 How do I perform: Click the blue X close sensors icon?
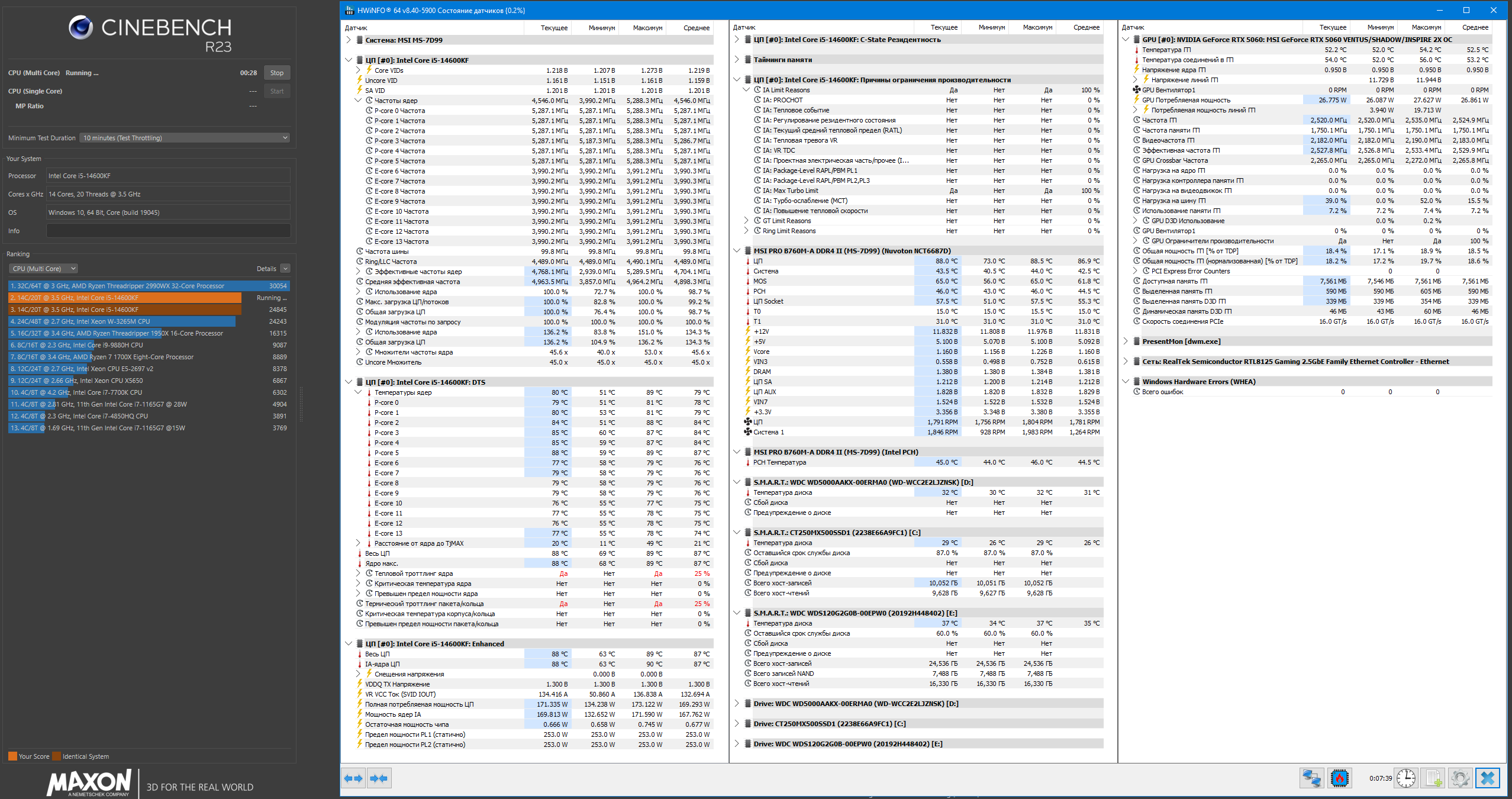click(x=1488, y=778)
